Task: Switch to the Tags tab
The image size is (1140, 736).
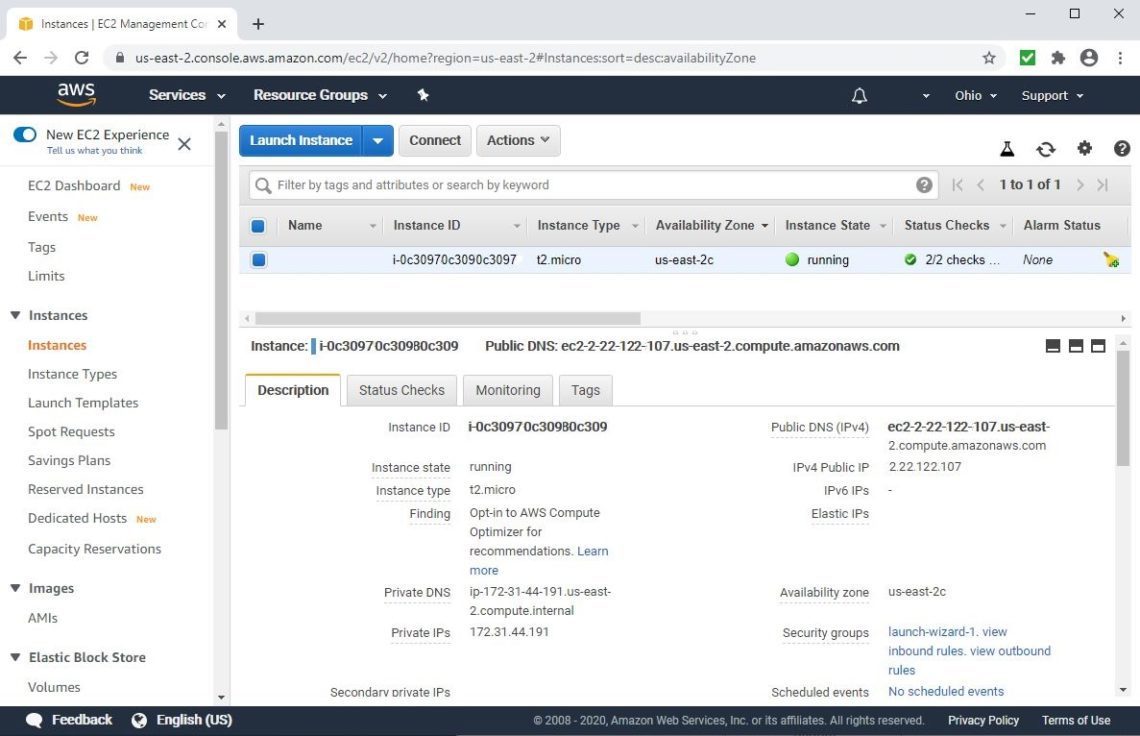Action: tap(585, 390)
